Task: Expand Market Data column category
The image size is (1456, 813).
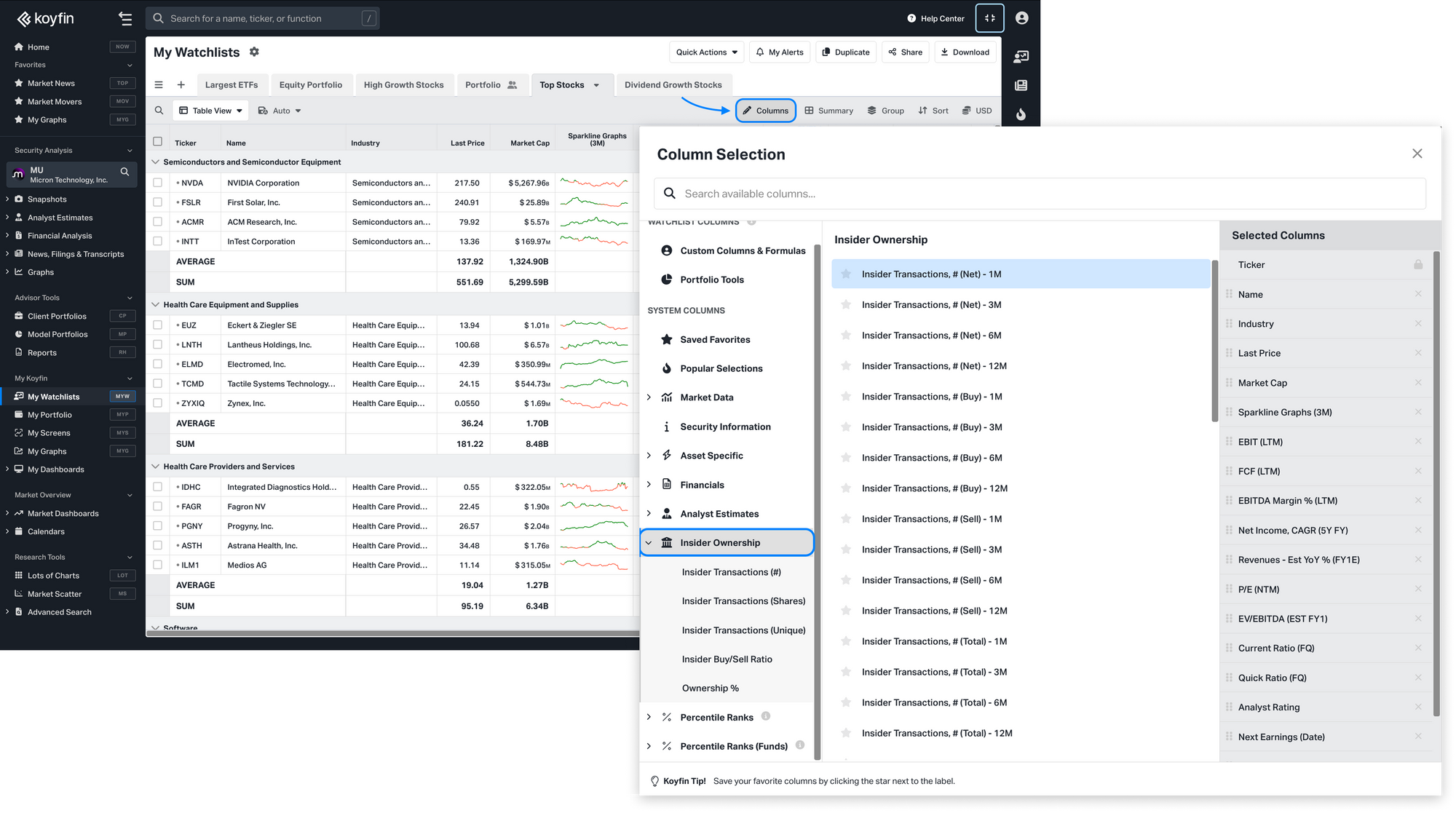Action: coord(649,397)
